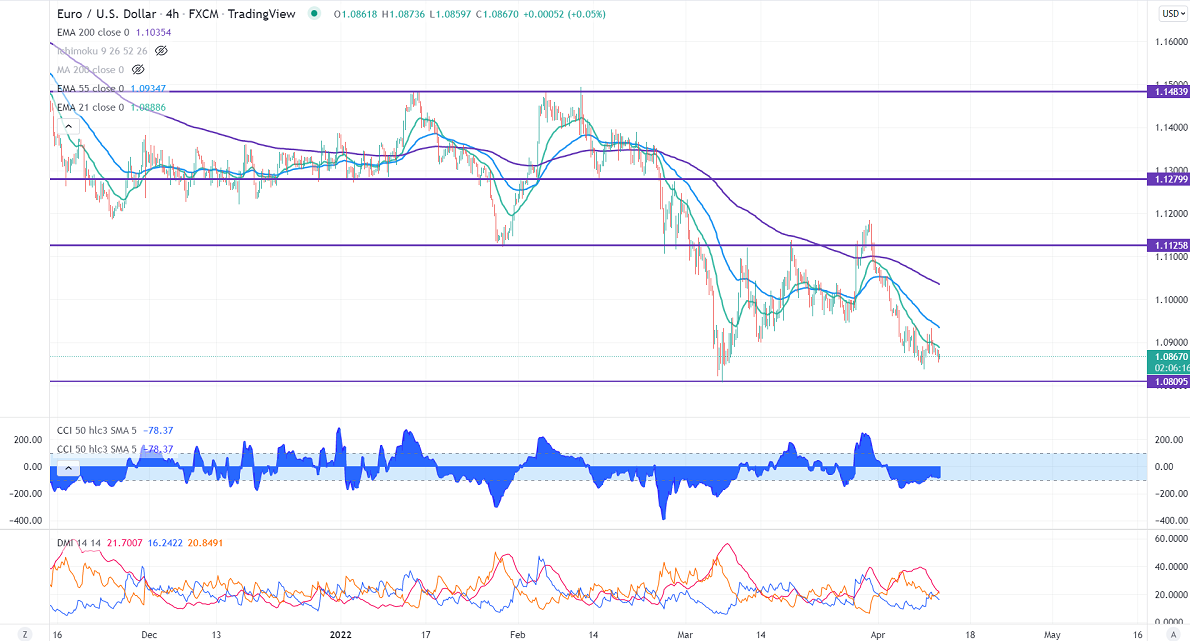The width and height of the screenshot is (1190, 641).
Task: Click the green market status dot
Action: tap(313, 14)
